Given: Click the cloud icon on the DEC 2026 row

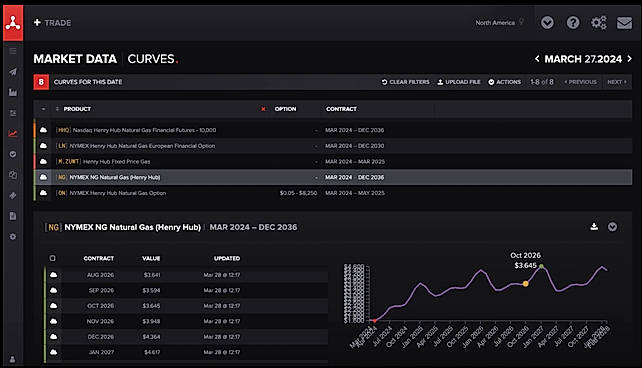Looking at the screenshot, I should click(x=54, y=336).
